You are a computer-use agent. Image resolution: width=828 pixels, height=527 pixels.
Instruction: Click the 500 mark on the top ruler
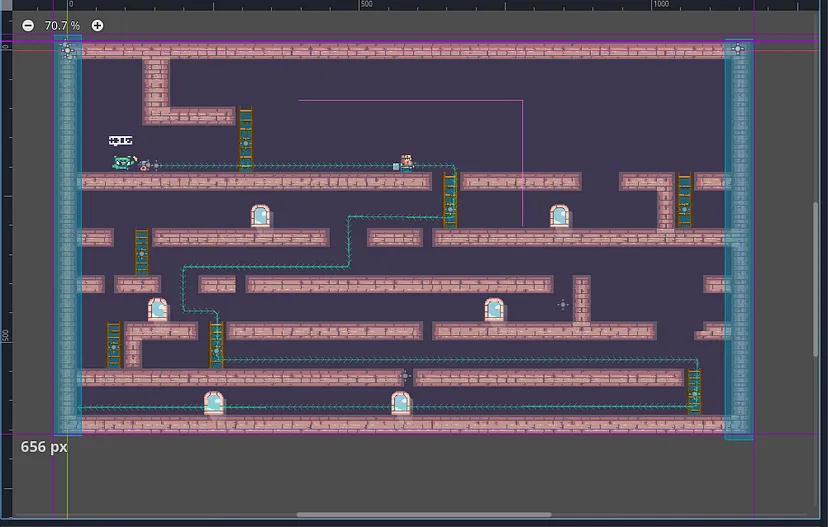366,4
